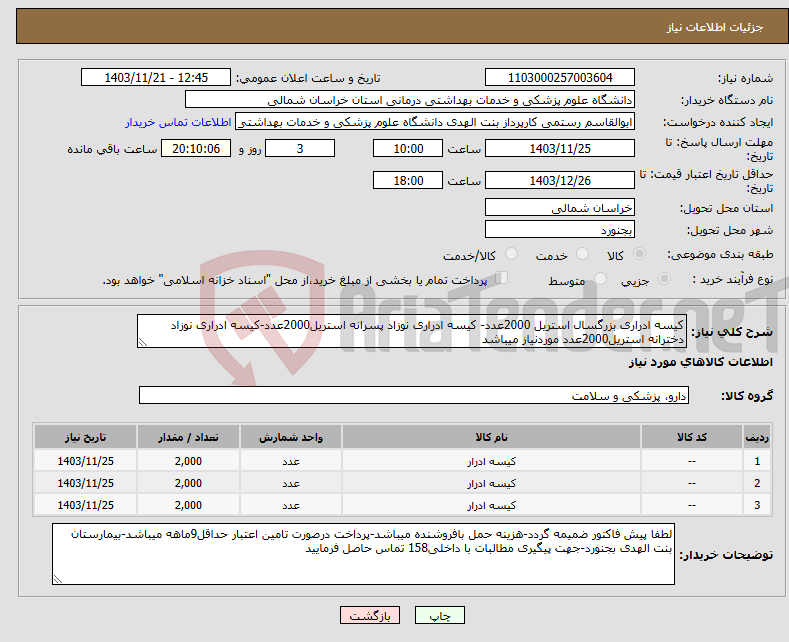Click the quantity 2,000 in row 2
This screenshot has height=642, width=789.
pos(188,484)
